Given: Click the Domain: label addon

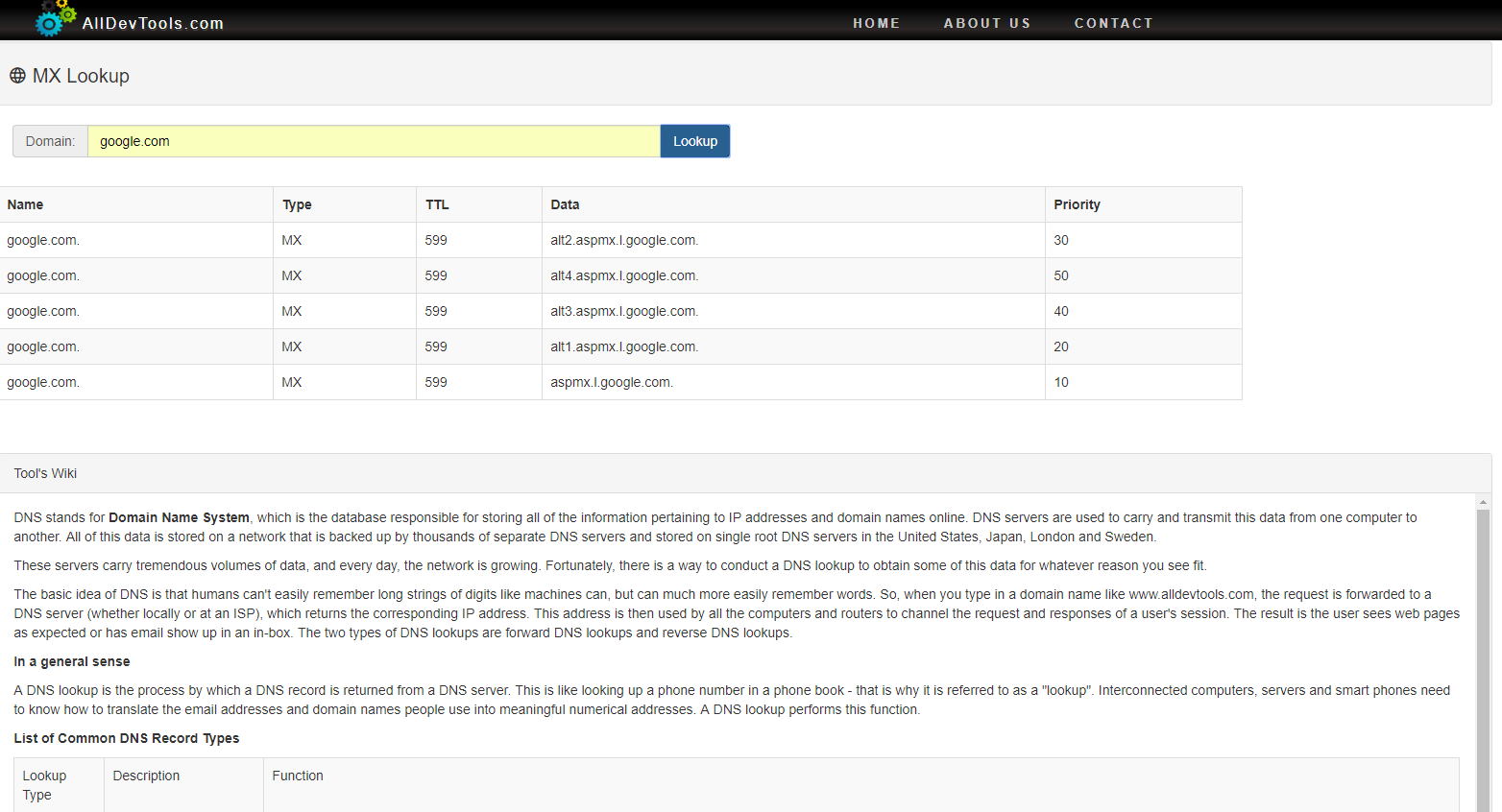Looking at the screenshot, I should tap(50, 141).
